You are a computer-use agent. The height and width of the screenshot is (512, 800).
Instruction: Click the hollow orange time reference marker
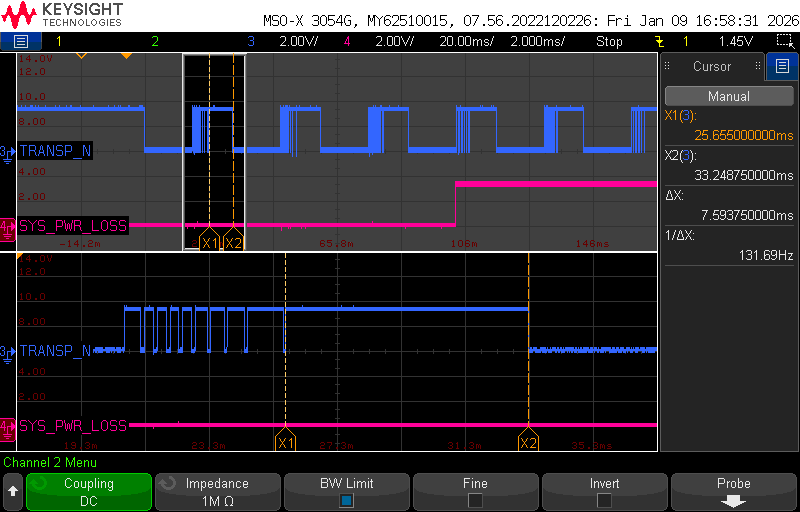click(x=81, y=56)
